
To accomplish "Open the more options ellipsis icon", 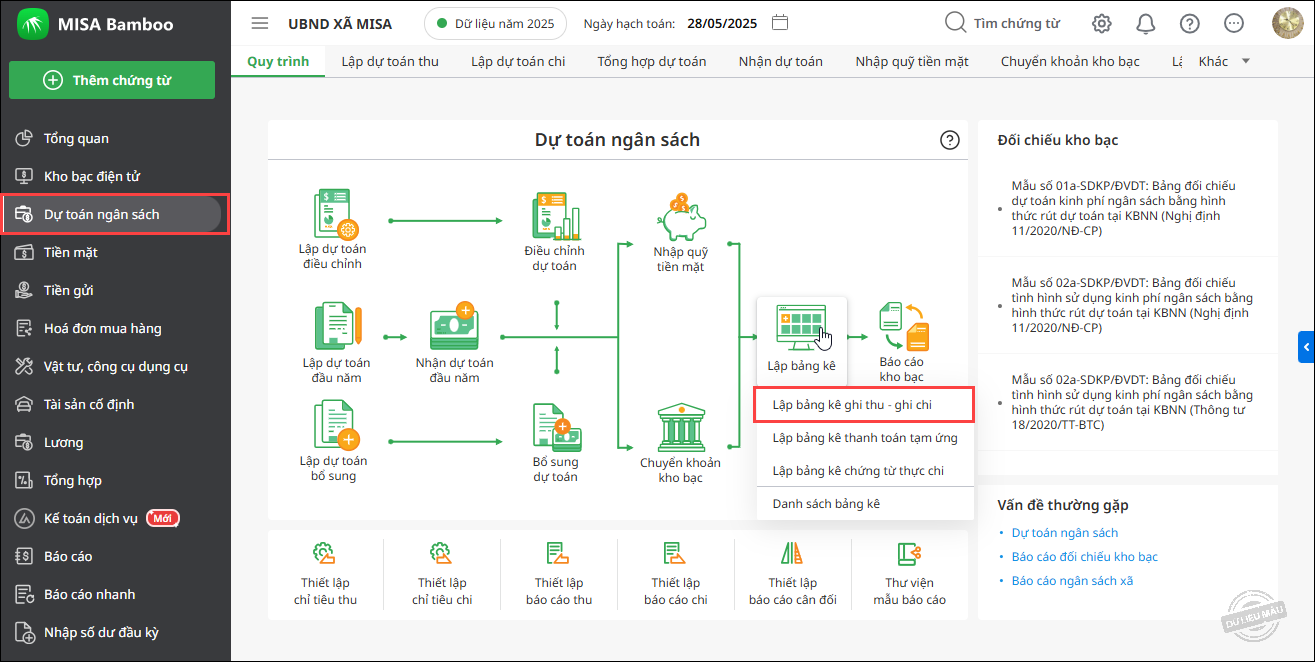I will (1234, 23).
